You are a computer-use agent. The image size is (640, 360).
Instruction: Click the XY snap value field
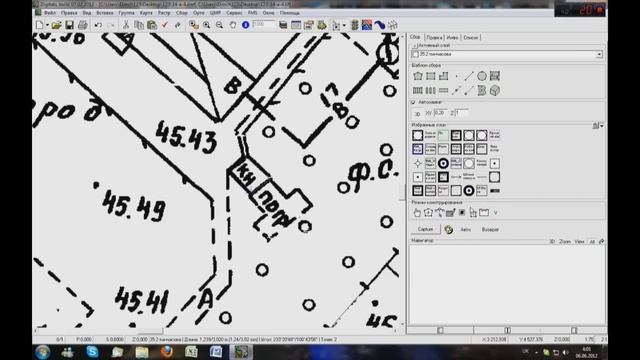[x=440, y=113]
